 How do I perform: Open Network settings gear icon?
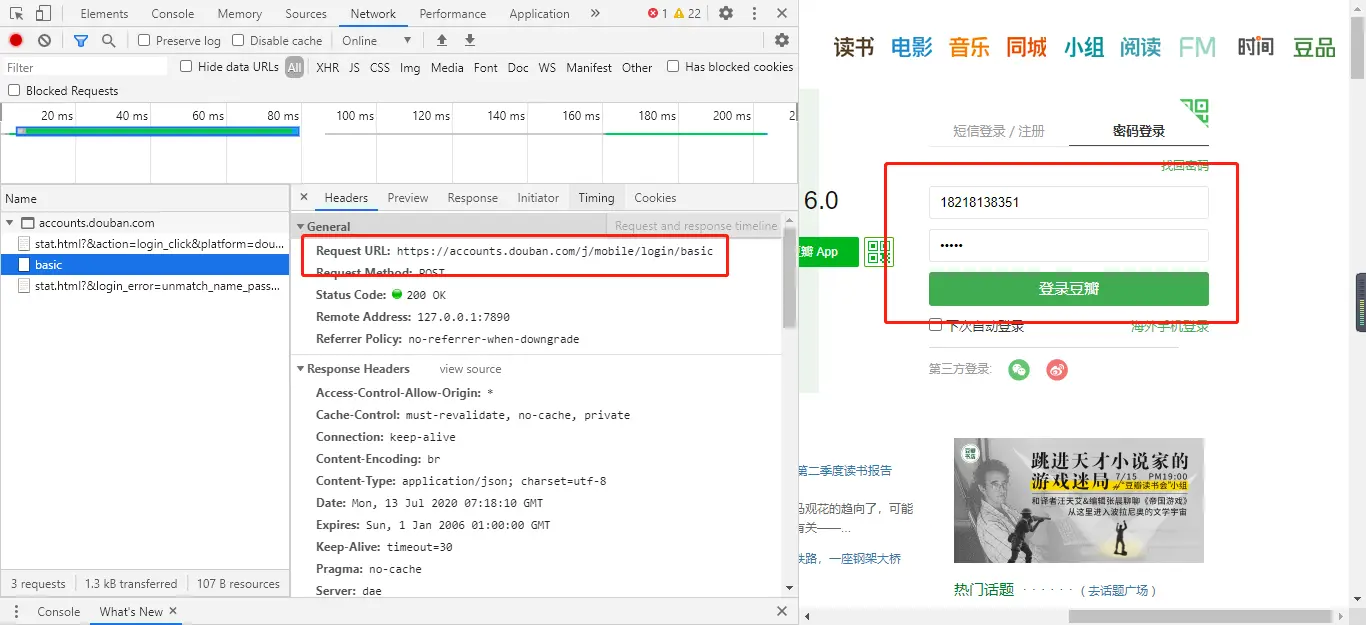tap(782, 40)
